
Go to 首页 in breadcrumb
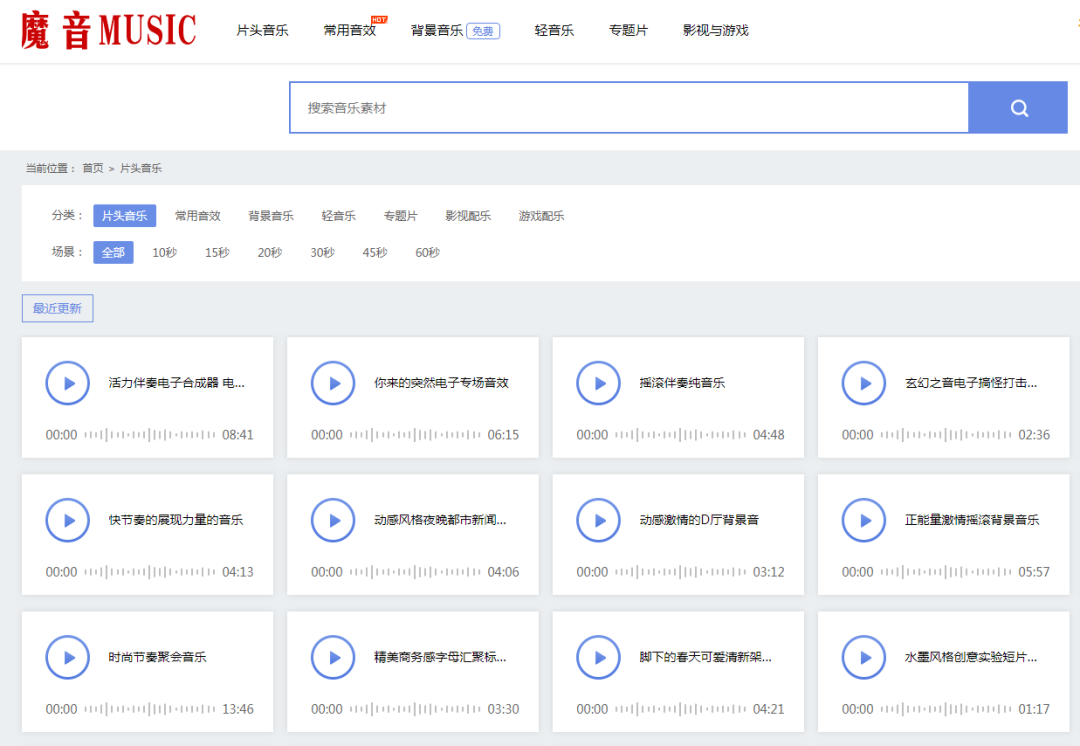(x=93, y=168)
